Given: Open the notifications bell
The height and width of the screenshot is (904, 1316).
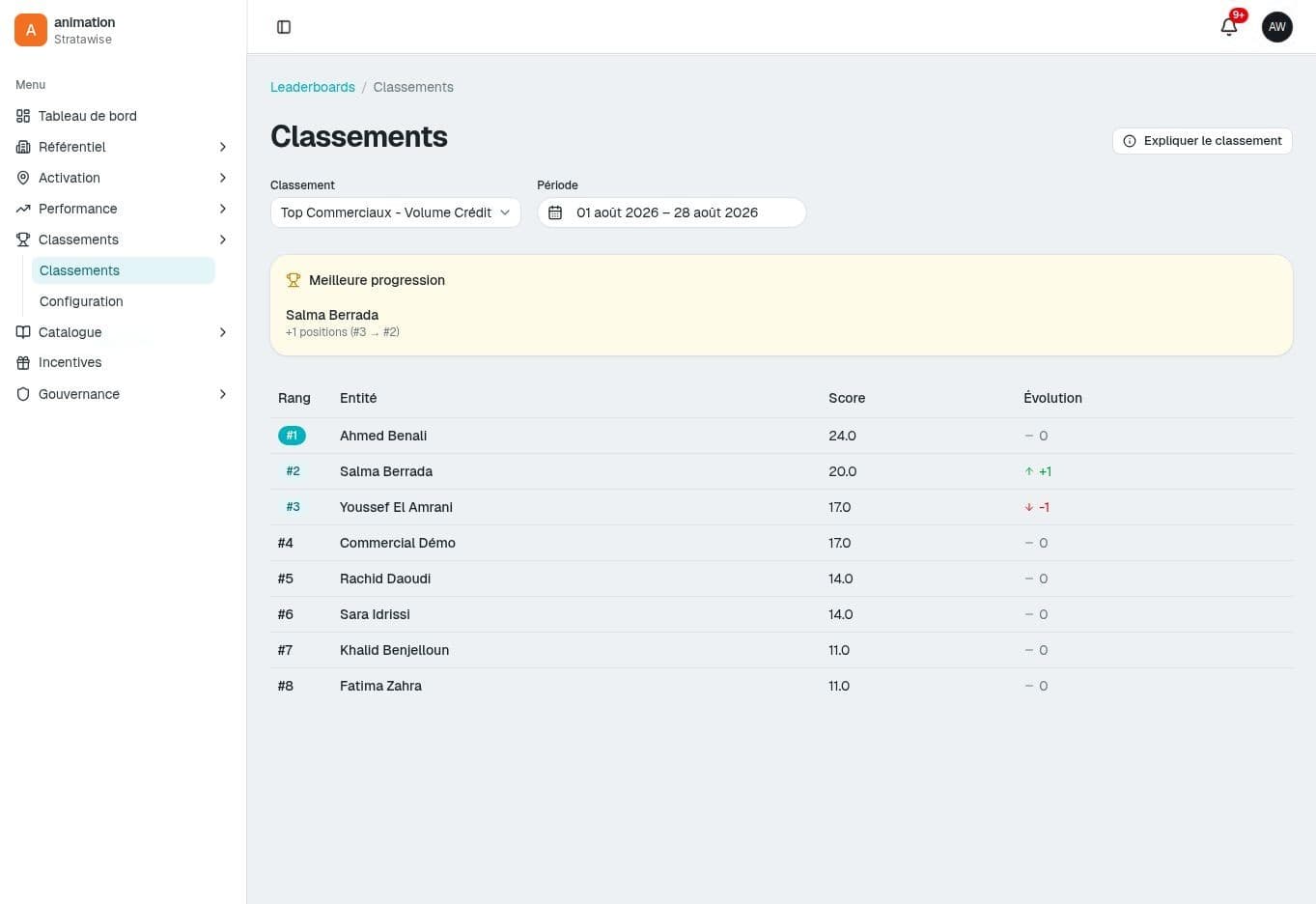Looking at the screenshot, I should coord(1229,27).
